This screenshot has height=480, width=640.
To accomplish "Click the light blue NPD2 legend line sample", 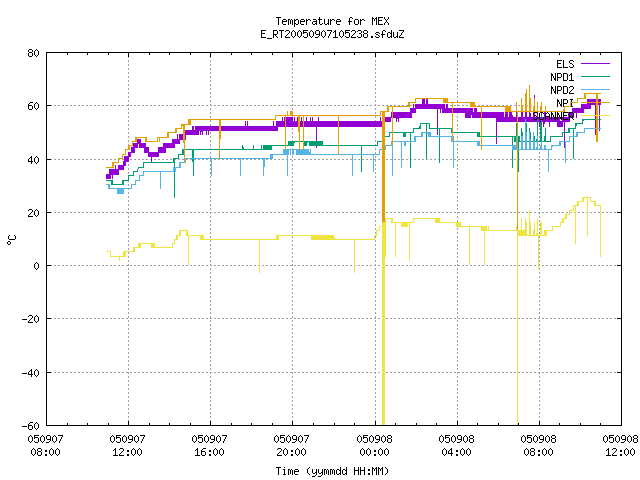I will coord(595,89).
